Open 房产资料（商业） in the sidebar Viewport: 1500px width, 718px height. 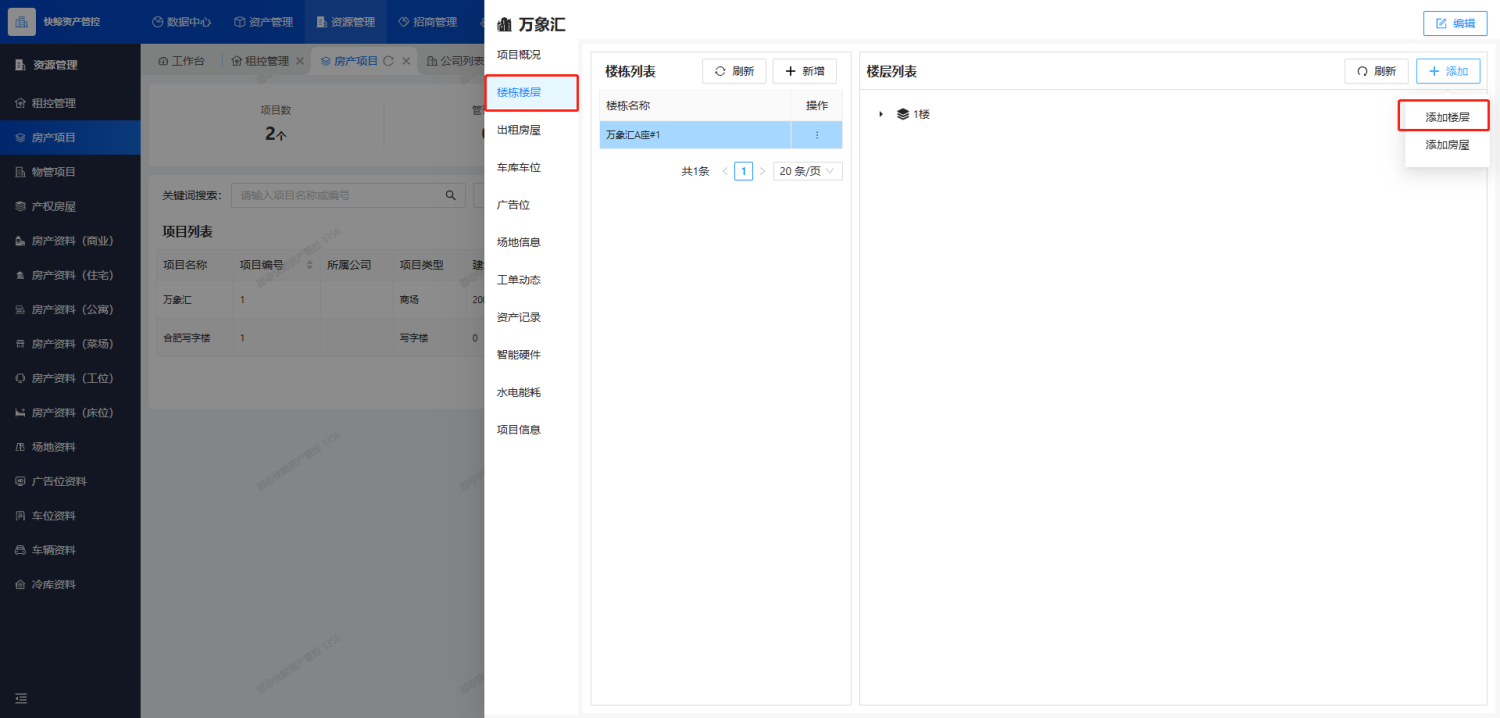(70, 240)
